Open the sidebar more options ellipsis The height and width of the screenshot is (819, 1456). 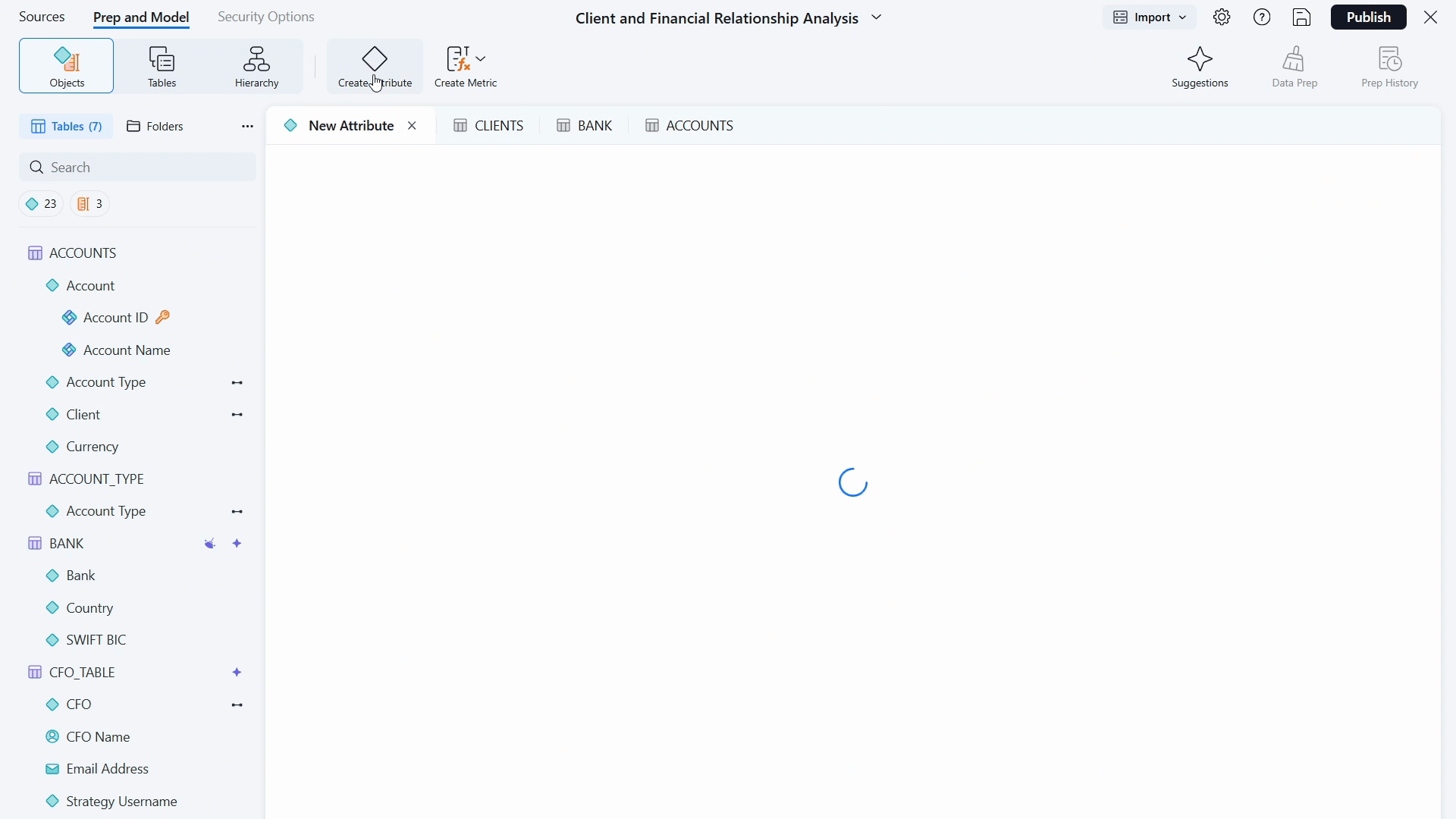[x=246, y=126]
